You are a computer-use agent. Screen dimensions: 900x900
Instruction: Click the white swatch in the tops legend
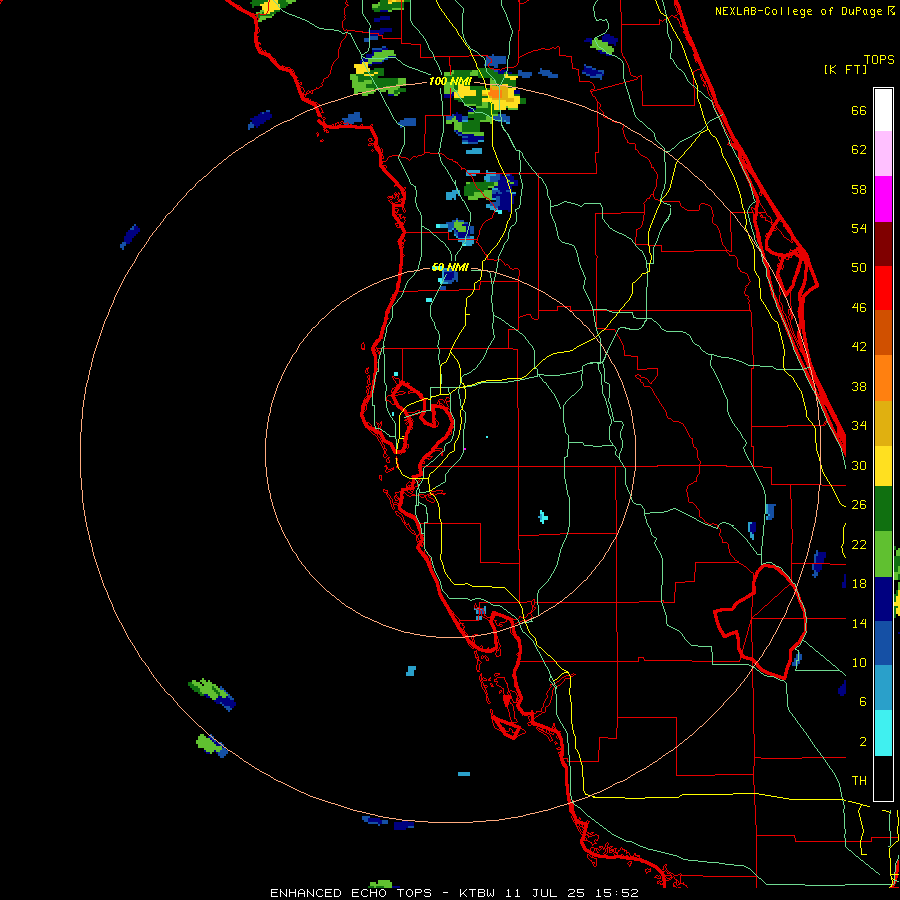(883, 110)
